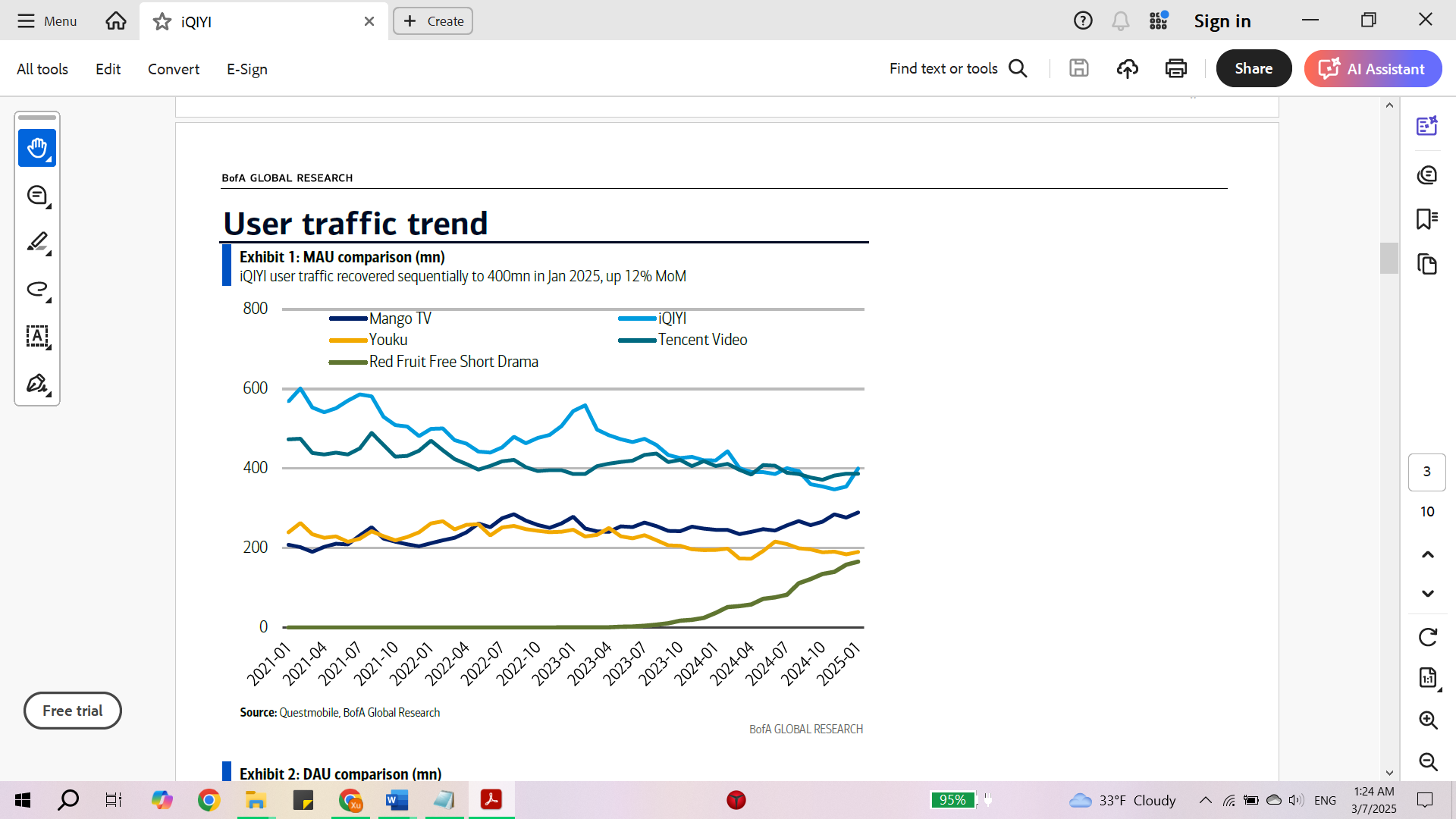Screen dimensions: 1456x819
Task: Click the save file icon
Action: [x=1079, y=68]
